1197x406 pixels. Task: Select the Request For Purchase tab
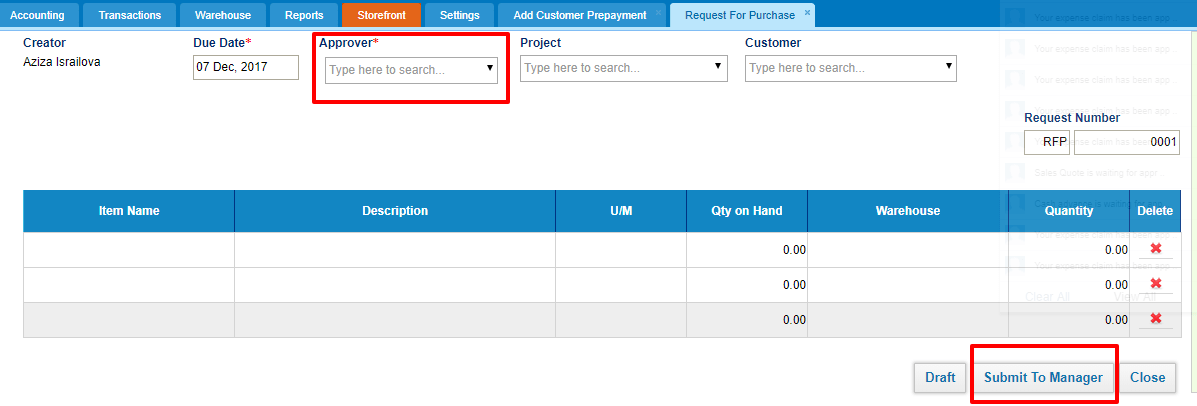click(x=740, y=15)
